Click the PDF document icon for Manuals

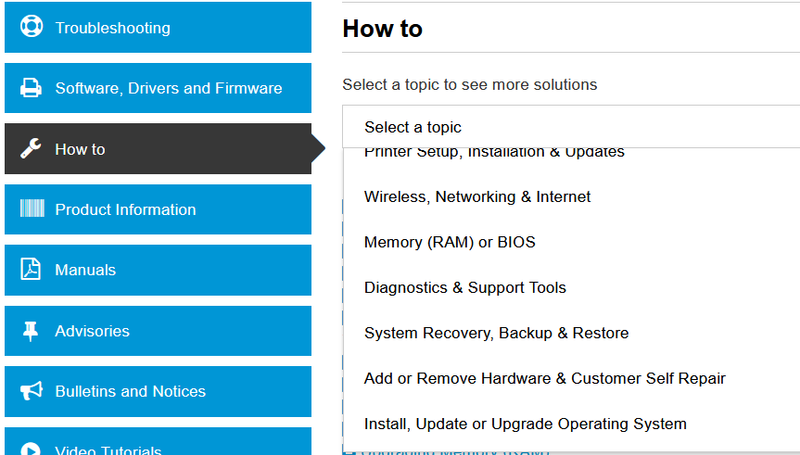[31, 270]
